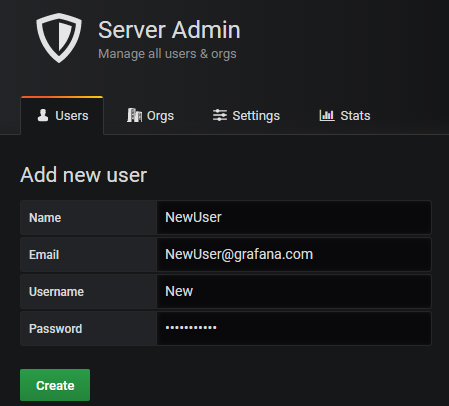Focus the Password input field
The height and width of the screenshot is (406, 449).
click(x=294, y=328)
